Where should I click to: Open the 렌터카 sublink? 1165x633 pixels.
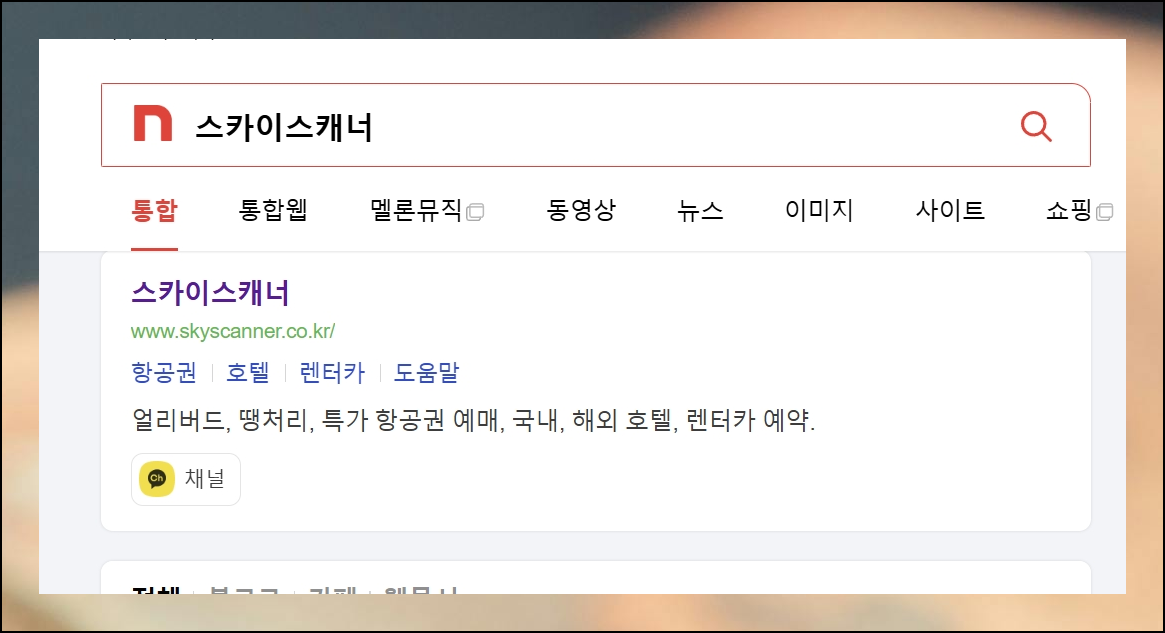[332, 372]
